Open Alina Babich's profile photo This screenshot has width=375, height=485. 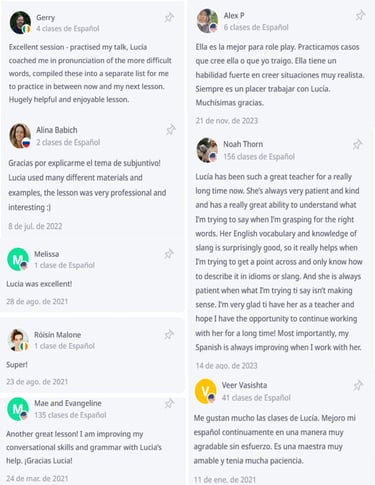[x=20, y=136]
